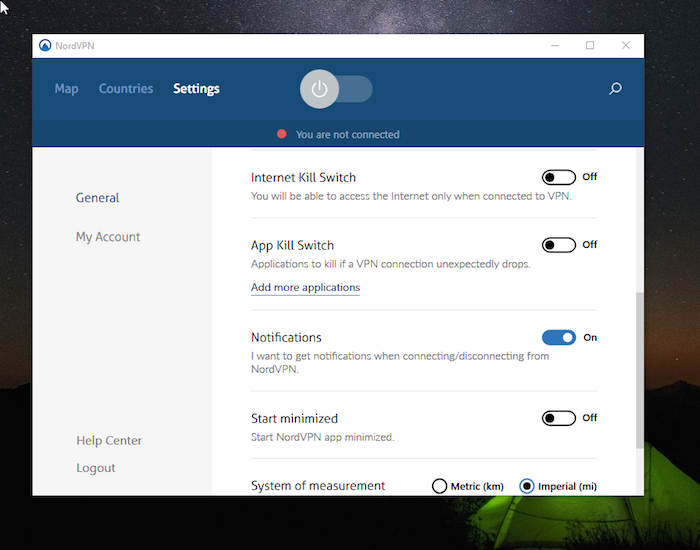Click Logout in the sidebar
Image resolution: width=700 pixels, height=550 pixels.
click(x=96, y=468)
